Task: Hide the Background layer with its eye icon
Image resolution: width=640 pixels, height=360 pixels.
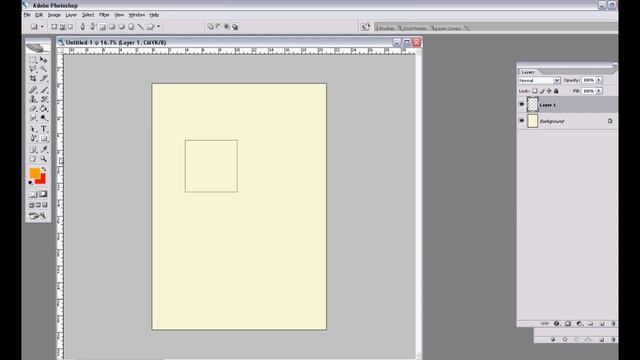Action: 522,121
